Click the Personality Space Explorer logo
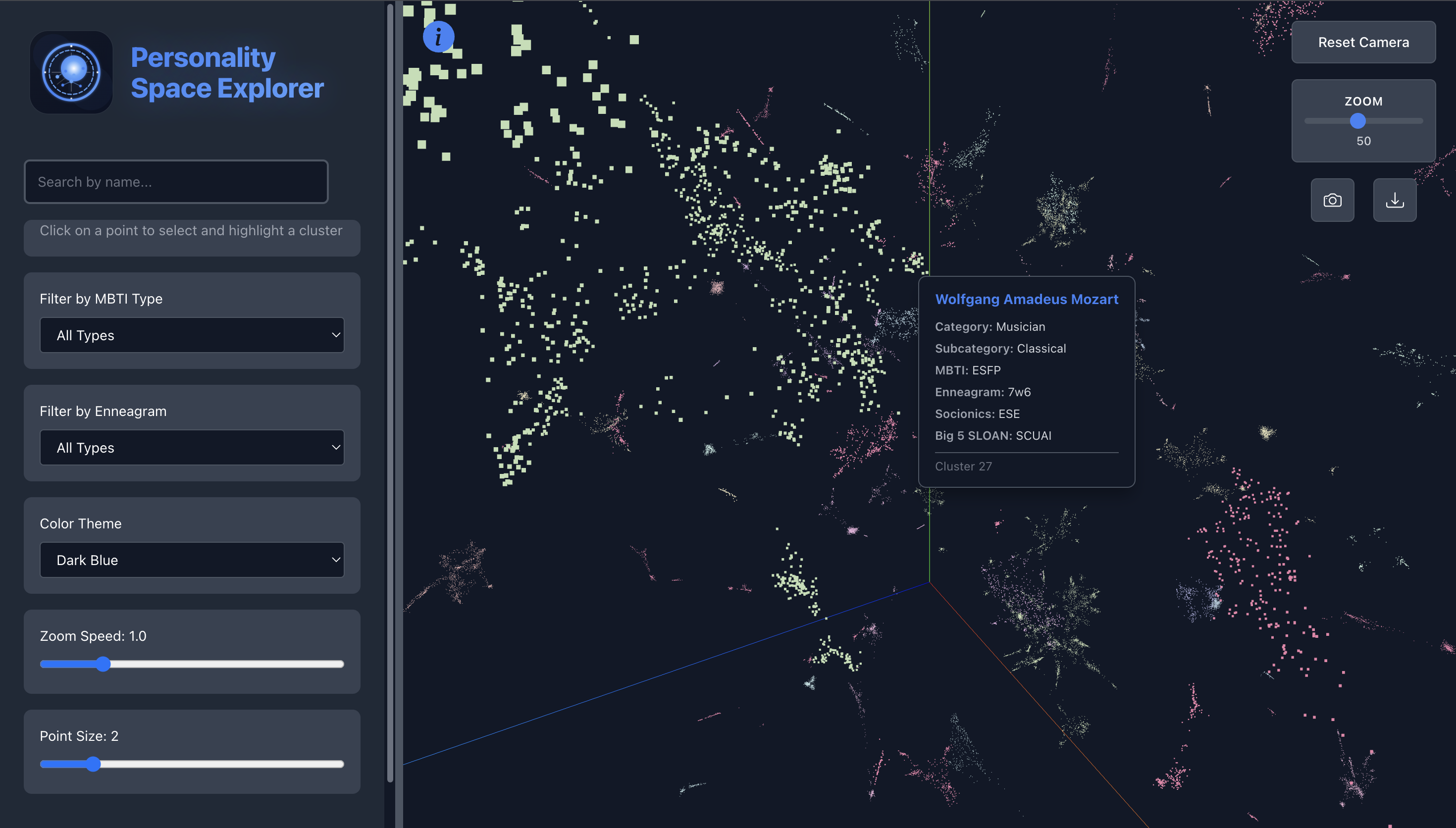Viewport: 1456px width, 828px height. point(71,72)
